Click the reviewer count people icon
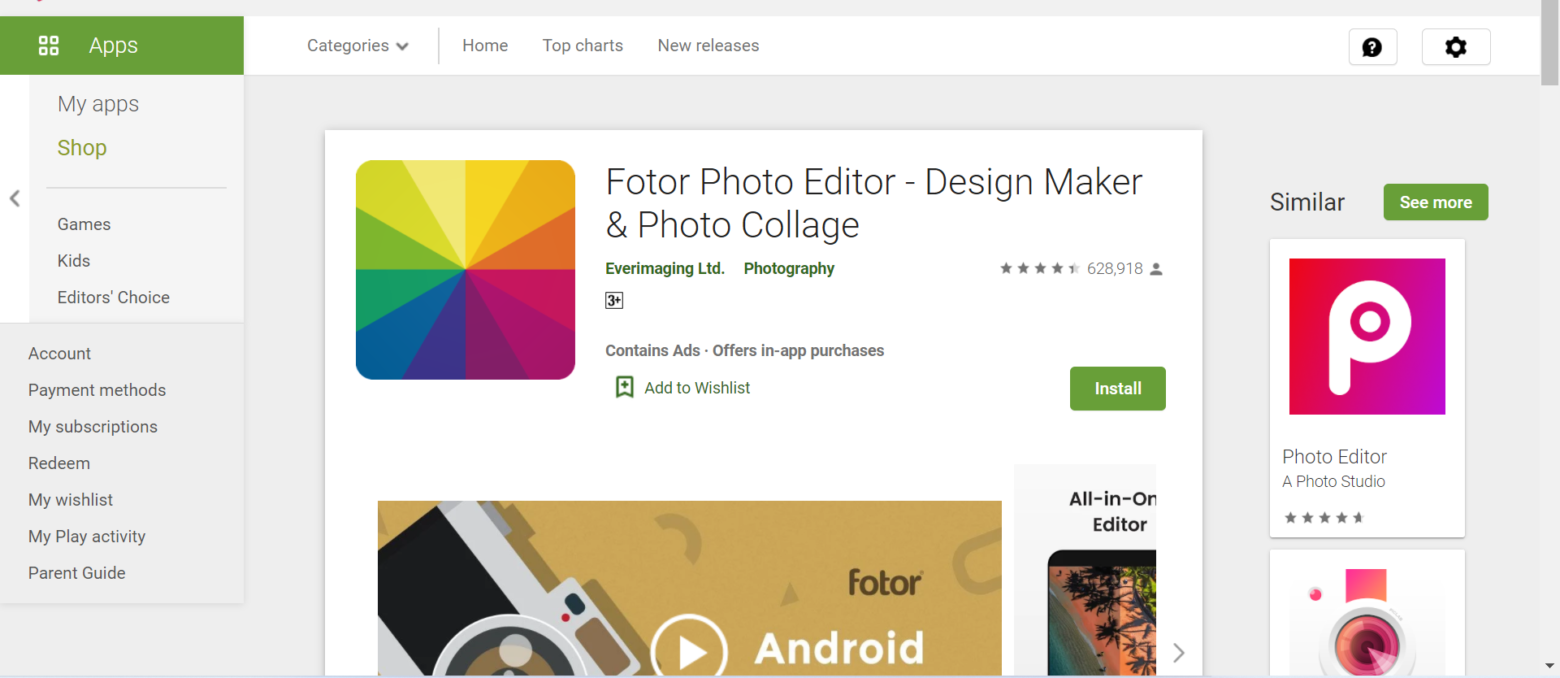This screenshot has height=678, width=1560. pos(1158,268)
